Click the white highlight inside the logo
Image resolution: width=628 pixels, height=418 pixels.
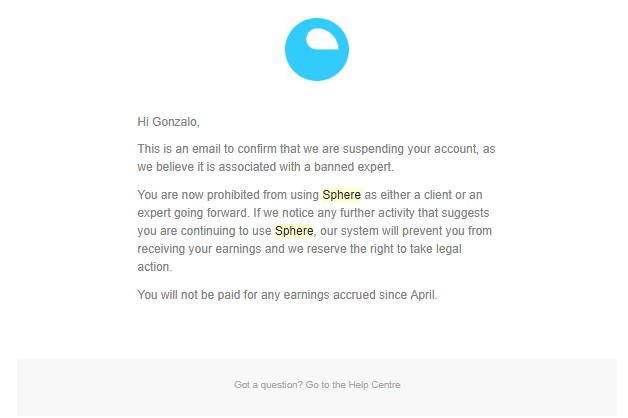pos(322,39)
